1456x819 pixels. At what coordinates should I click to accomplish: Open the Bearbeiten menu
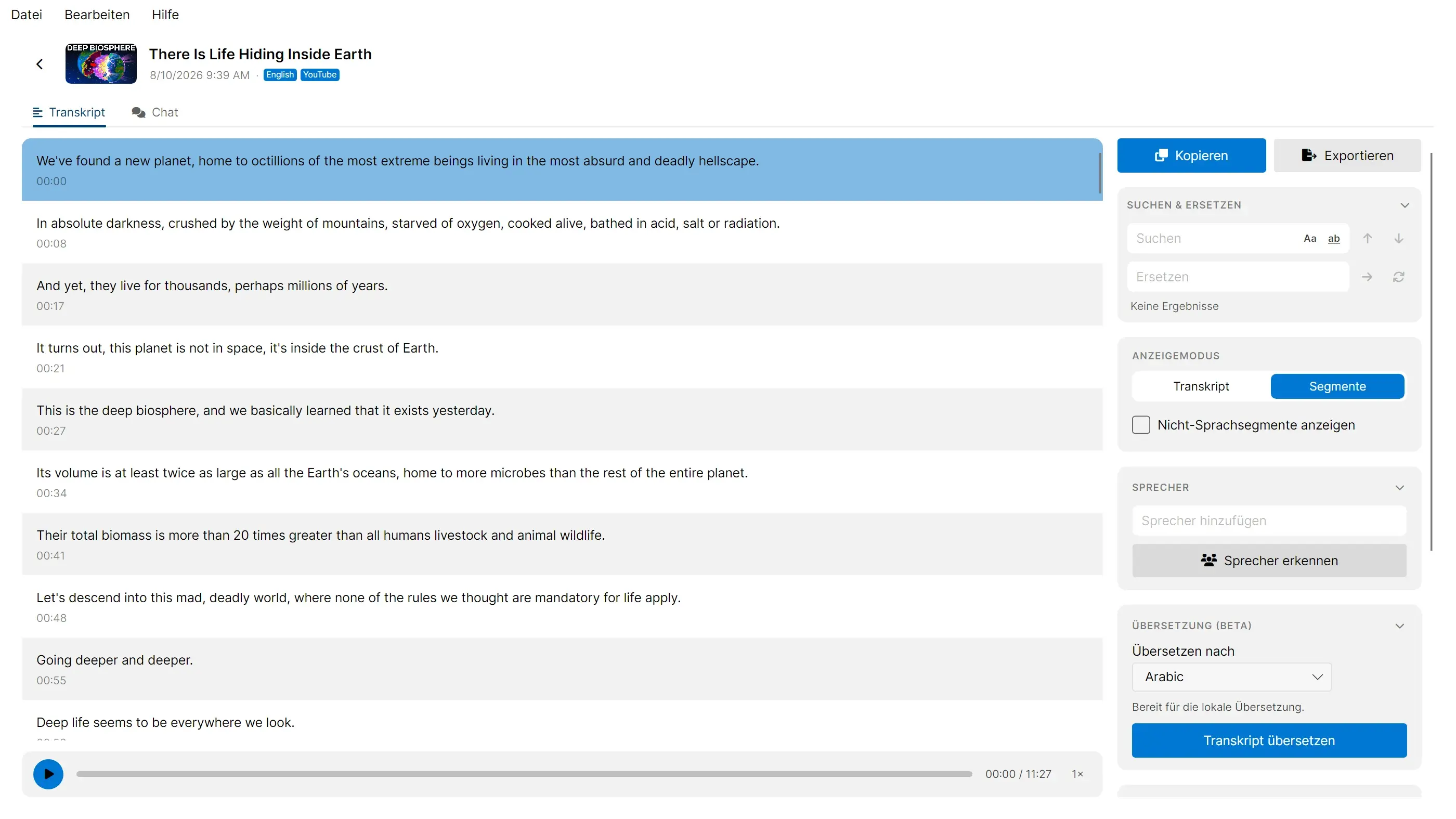(x=97, y=15)
